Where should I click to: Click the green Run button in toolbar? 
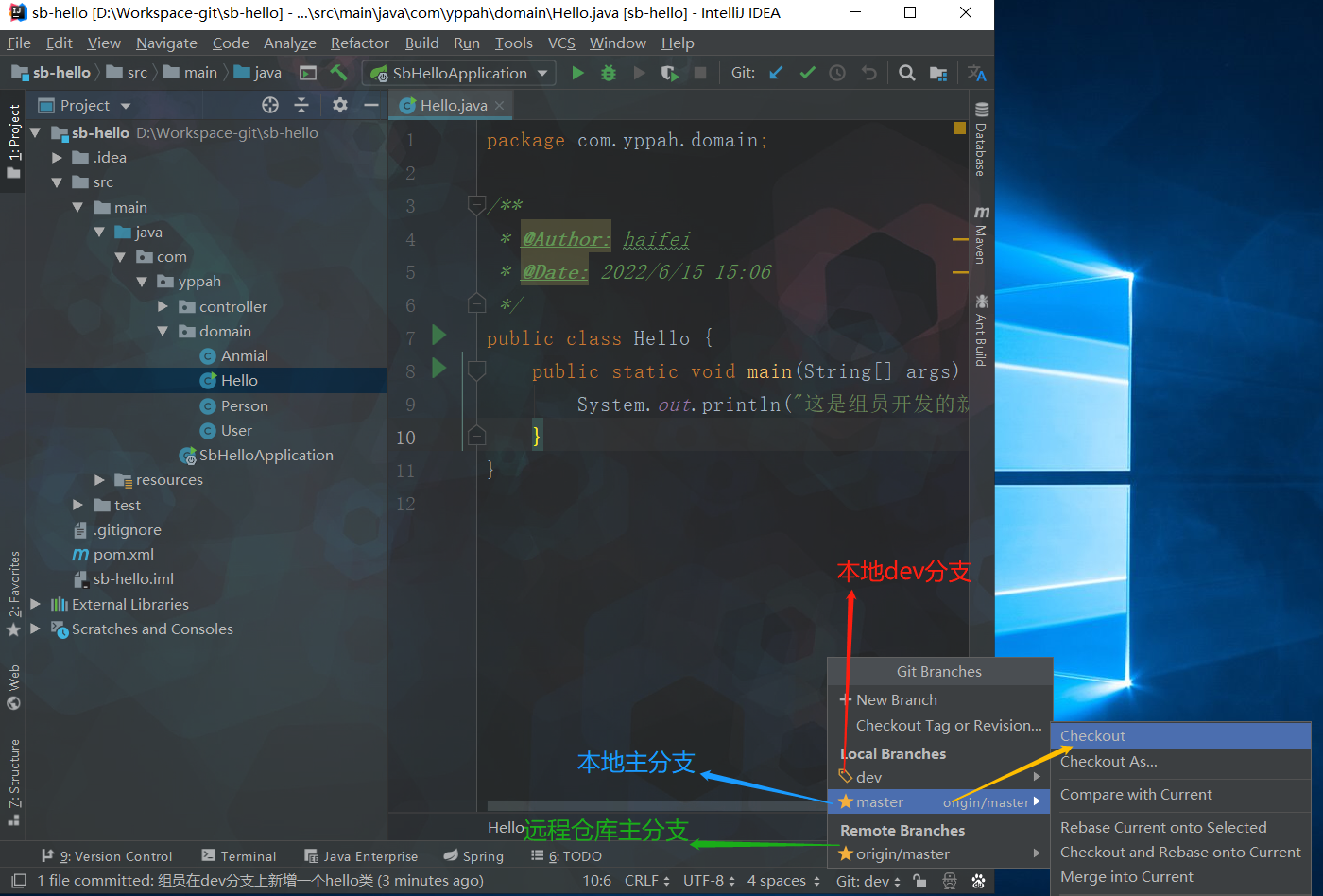point(577,73)
